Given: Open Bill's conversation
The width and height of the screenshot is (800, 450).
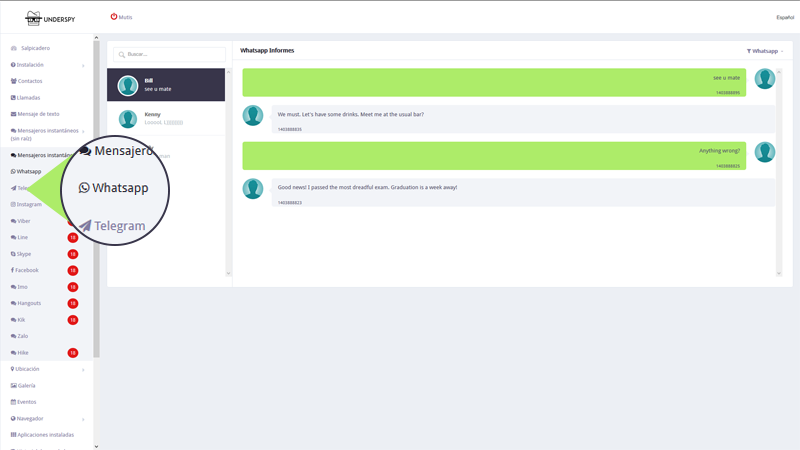Looking at the screenshot, I should pos(166,85).
